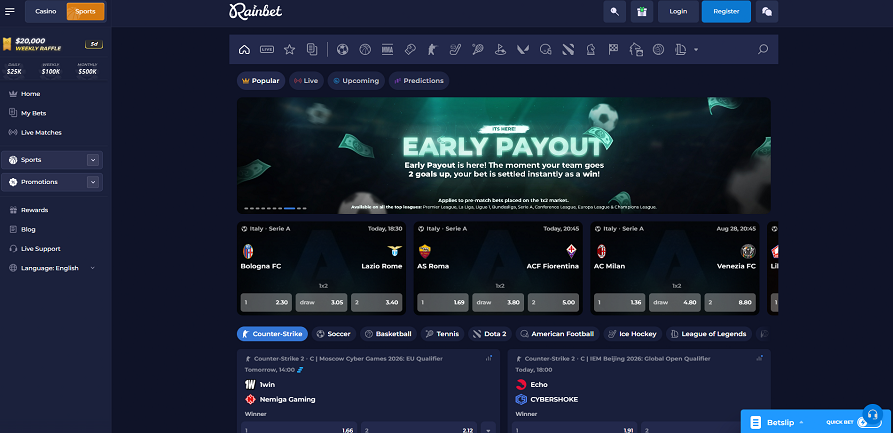Select the Predictions tab

click(419, 81)
